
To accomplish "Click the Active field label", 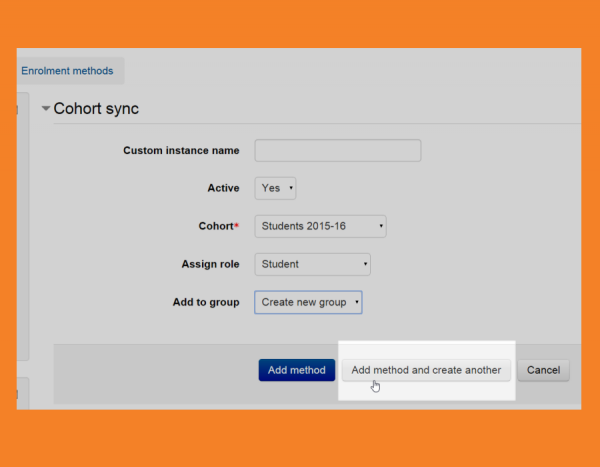I will (x=223, y=188).
